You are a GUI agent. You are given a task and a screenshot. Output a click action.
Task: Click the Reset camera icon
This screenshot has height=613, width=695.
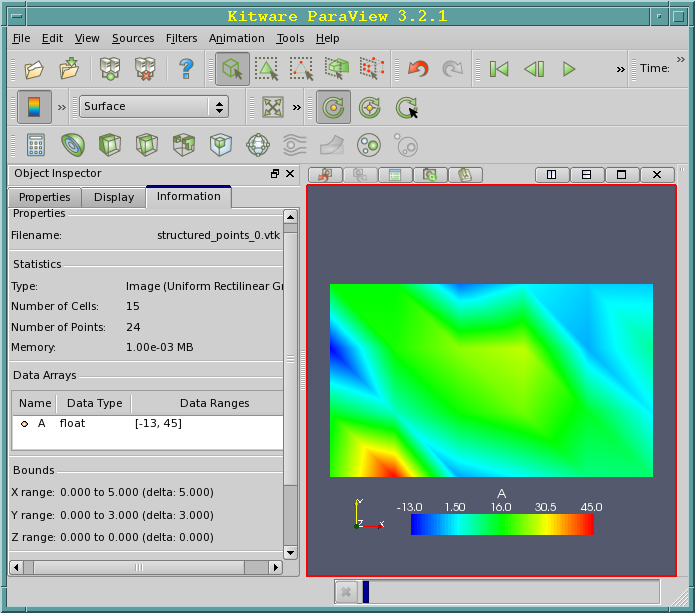click(x=272, y=107)
